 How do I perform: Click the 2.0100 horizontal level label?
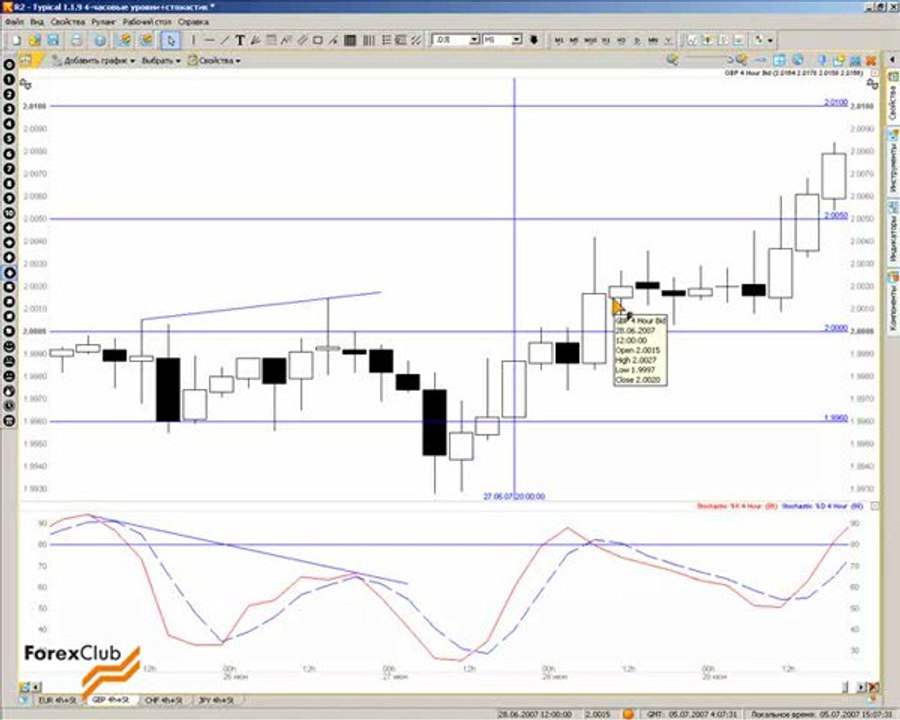836,102
